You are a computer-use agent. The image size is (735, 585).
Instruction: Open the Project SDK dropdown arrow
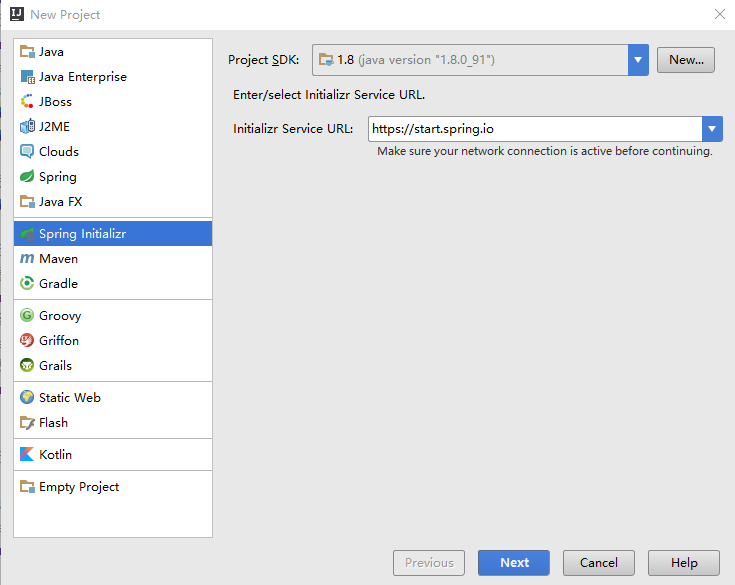coord(638,60)
